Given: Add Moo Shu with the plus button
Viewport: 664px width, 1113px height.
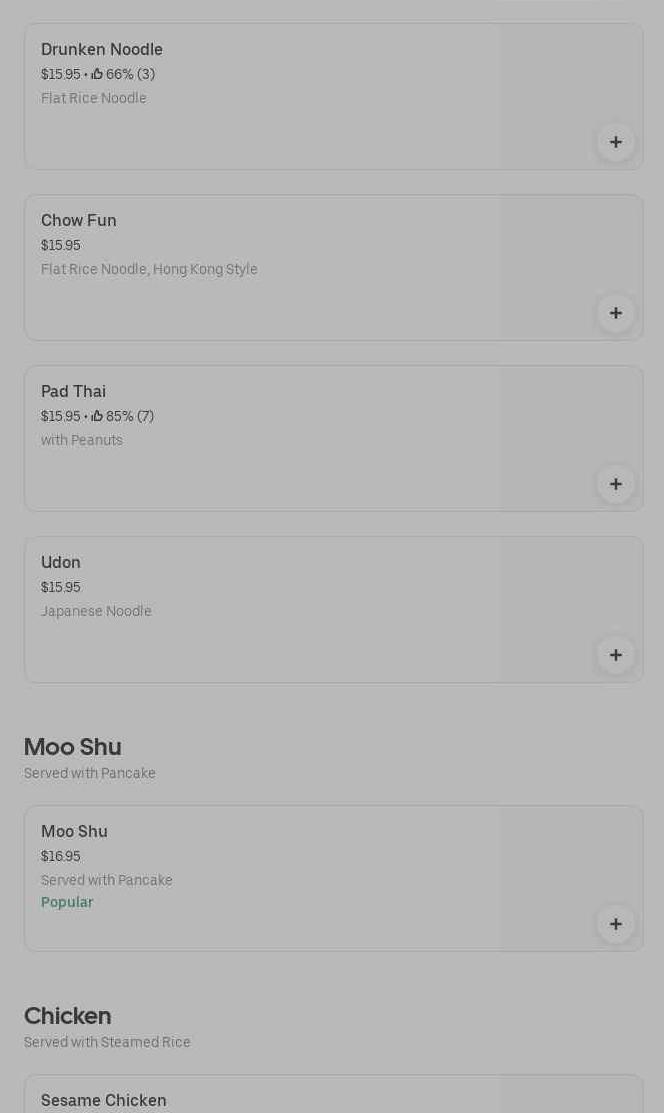Looking at the screenshot, I should (616, 924).
